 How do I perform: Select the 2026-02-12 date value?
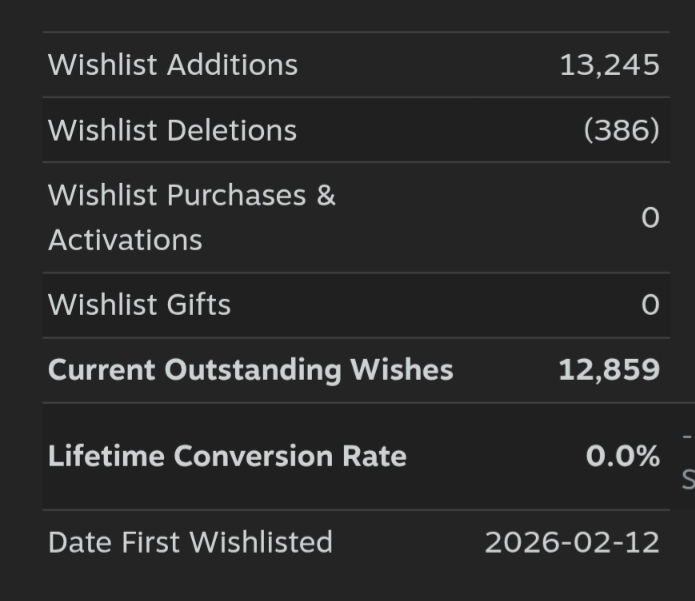tap(572, 542)
